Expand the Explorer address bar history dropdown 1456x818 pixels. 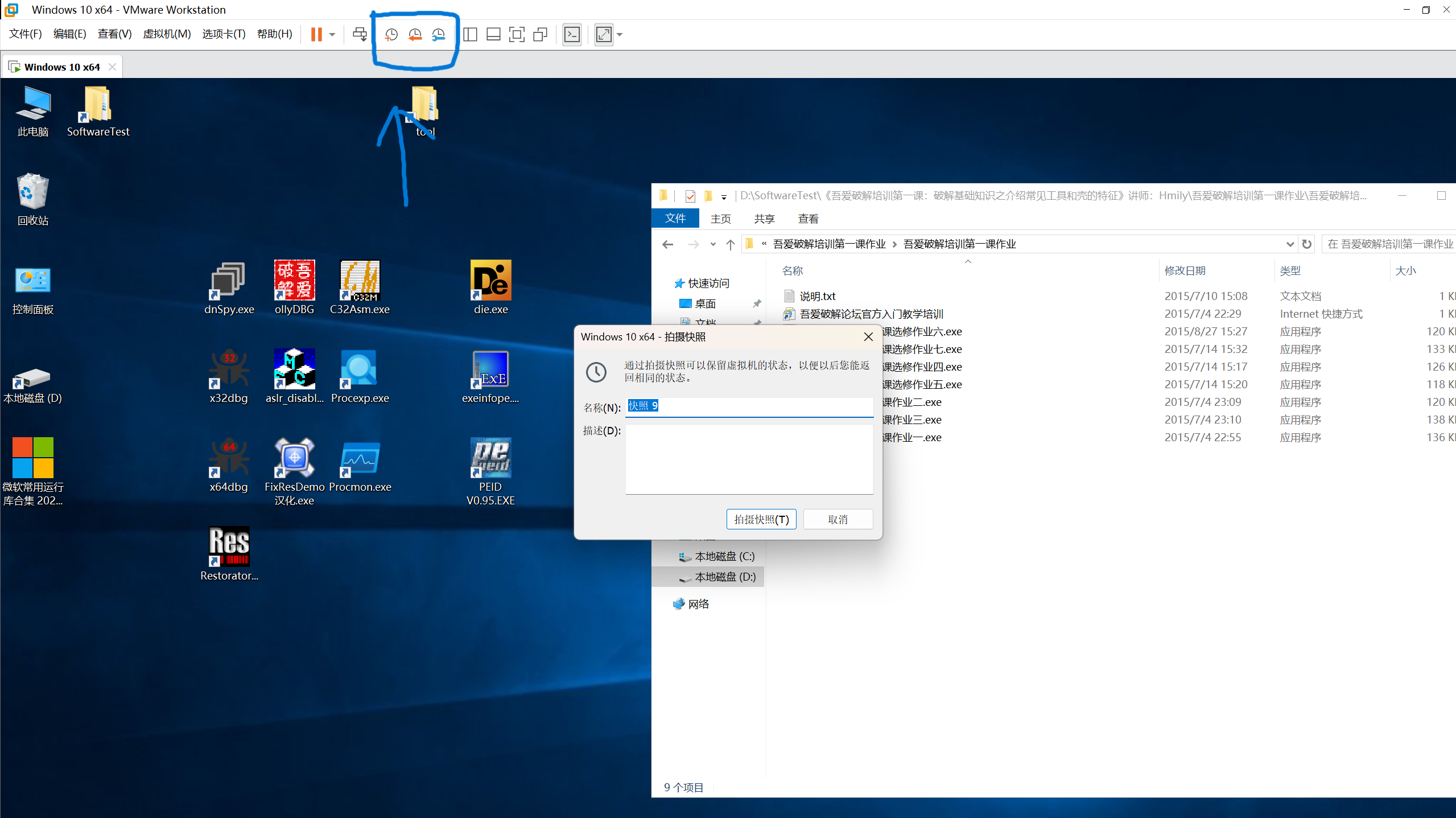click(1289, 244)
